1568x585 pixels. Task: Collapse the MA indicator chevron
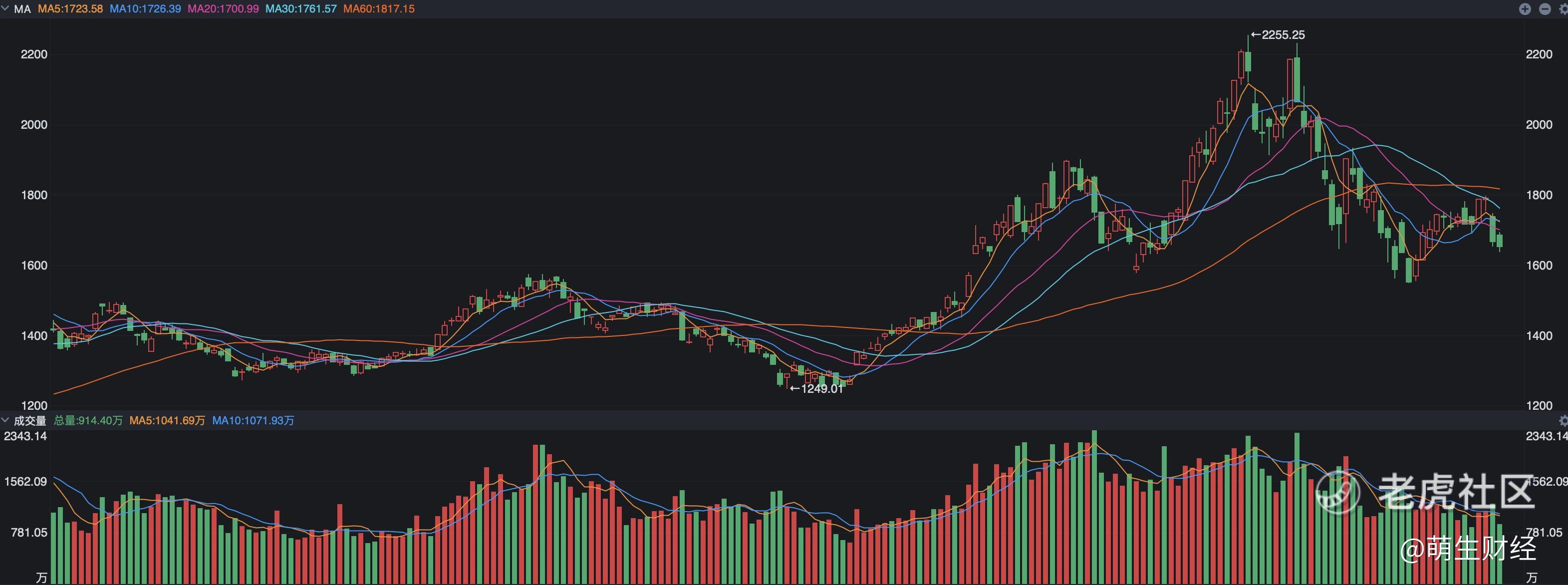pyautogui.click(x=5, y=8)
